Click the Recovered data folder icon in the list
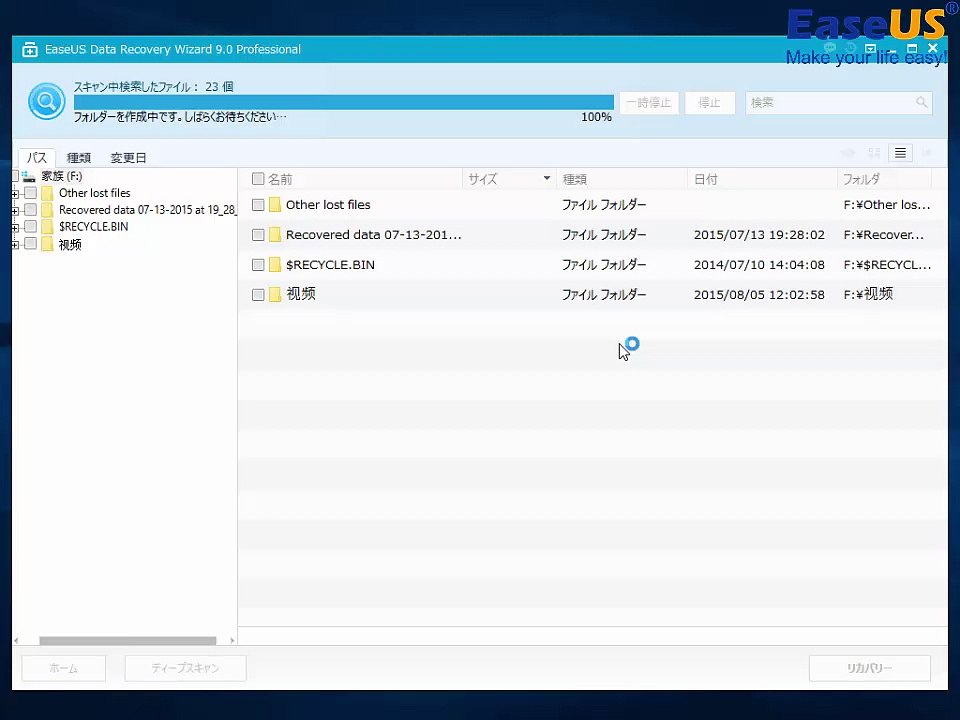Image resolution: width=960 pixels, height=720 pixels. pos(275,234)
